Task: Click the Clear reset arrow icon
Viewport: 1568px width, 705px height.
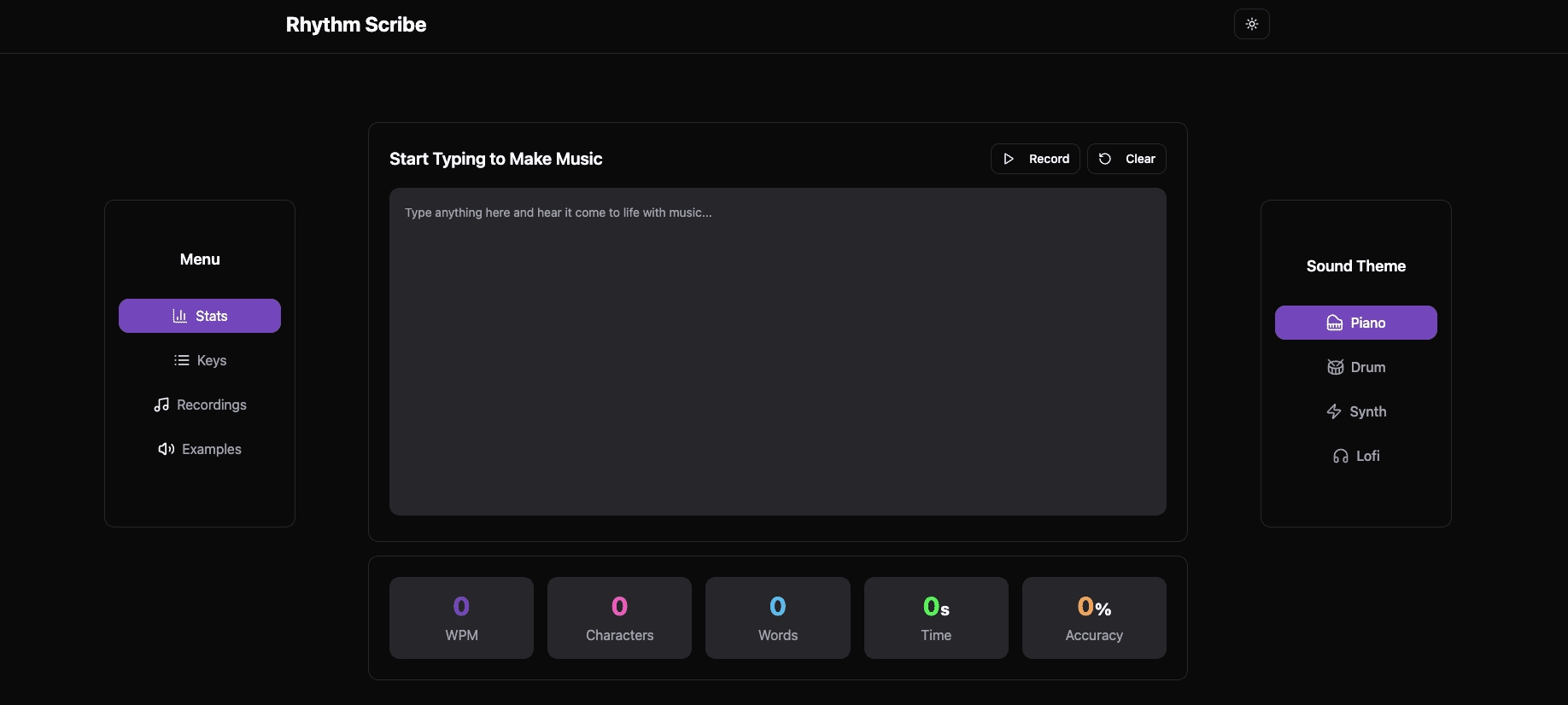Action: point(1105,159)
